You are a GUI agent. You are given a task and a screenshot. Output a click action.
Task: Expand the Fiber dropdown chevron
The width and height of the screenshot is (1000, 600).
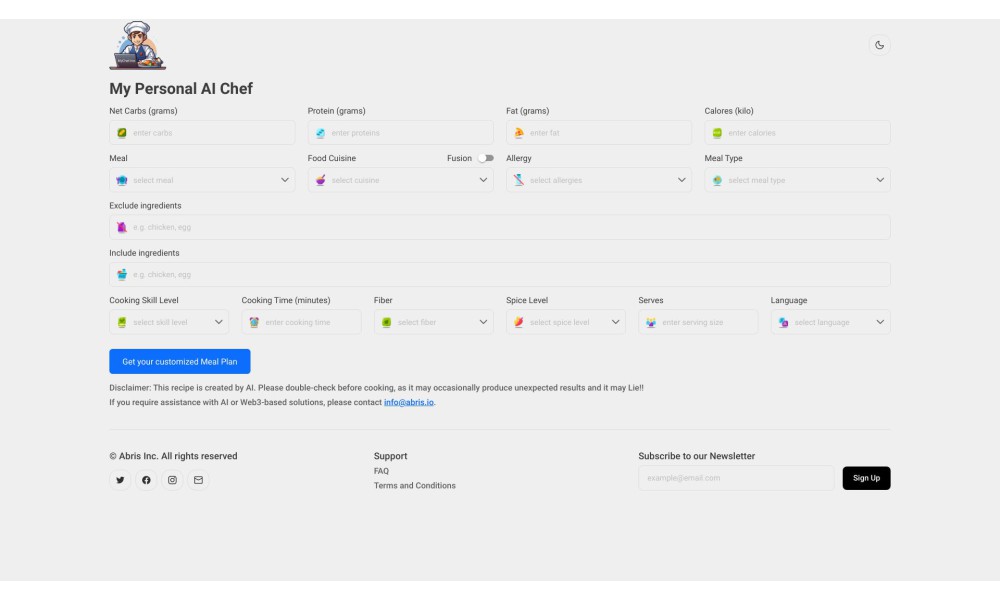[x=483, y=323]
